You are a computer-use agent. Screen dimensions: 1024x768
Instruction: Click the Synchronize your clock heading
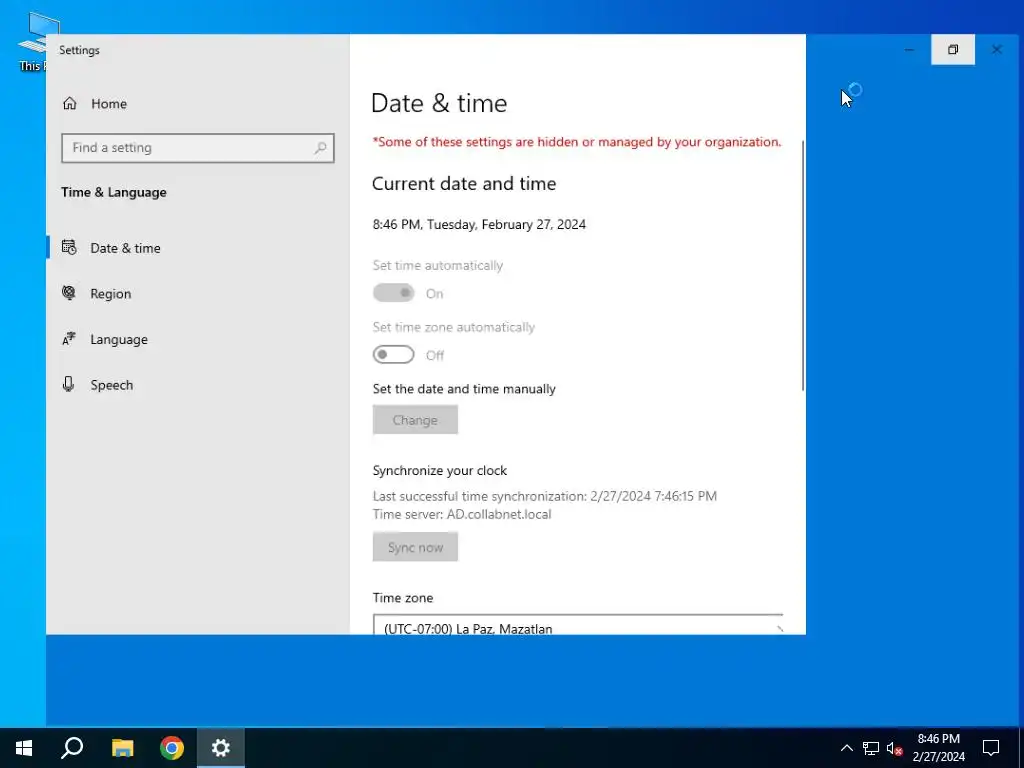pyautogui.click(x=440, y=471)
